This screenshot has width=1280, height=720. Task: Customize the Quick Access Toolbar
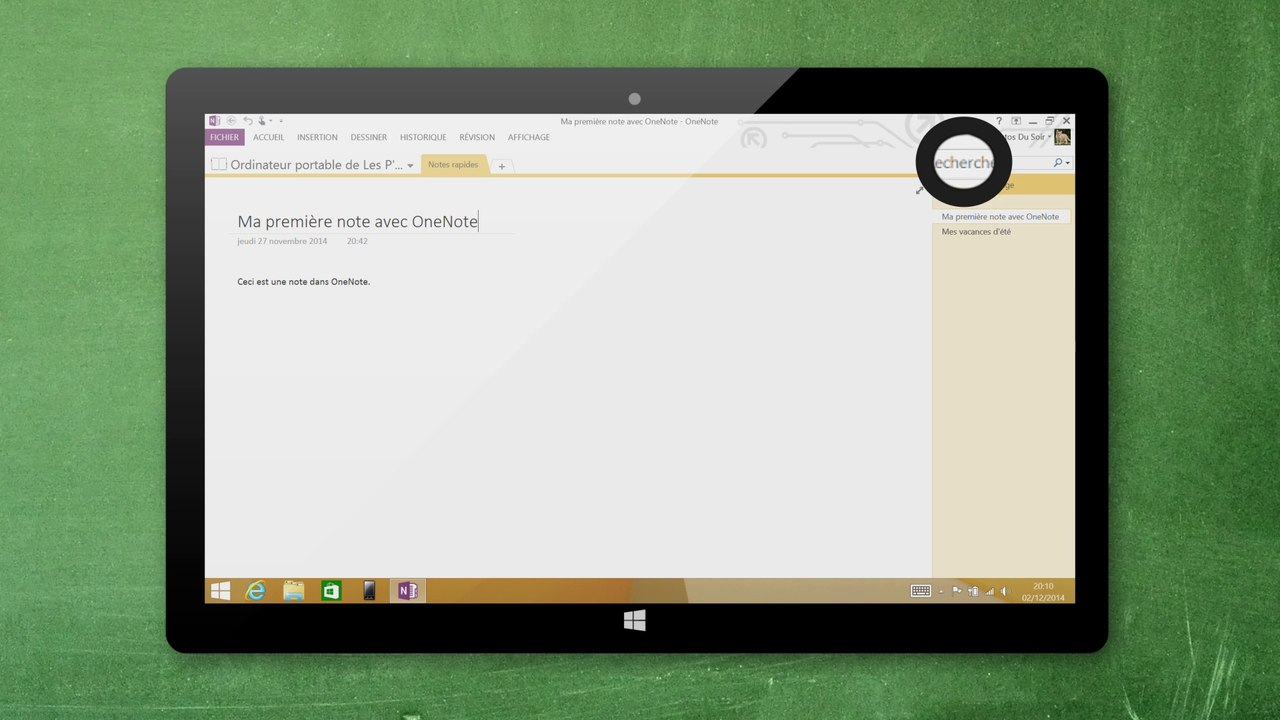(x=281, y=122)
